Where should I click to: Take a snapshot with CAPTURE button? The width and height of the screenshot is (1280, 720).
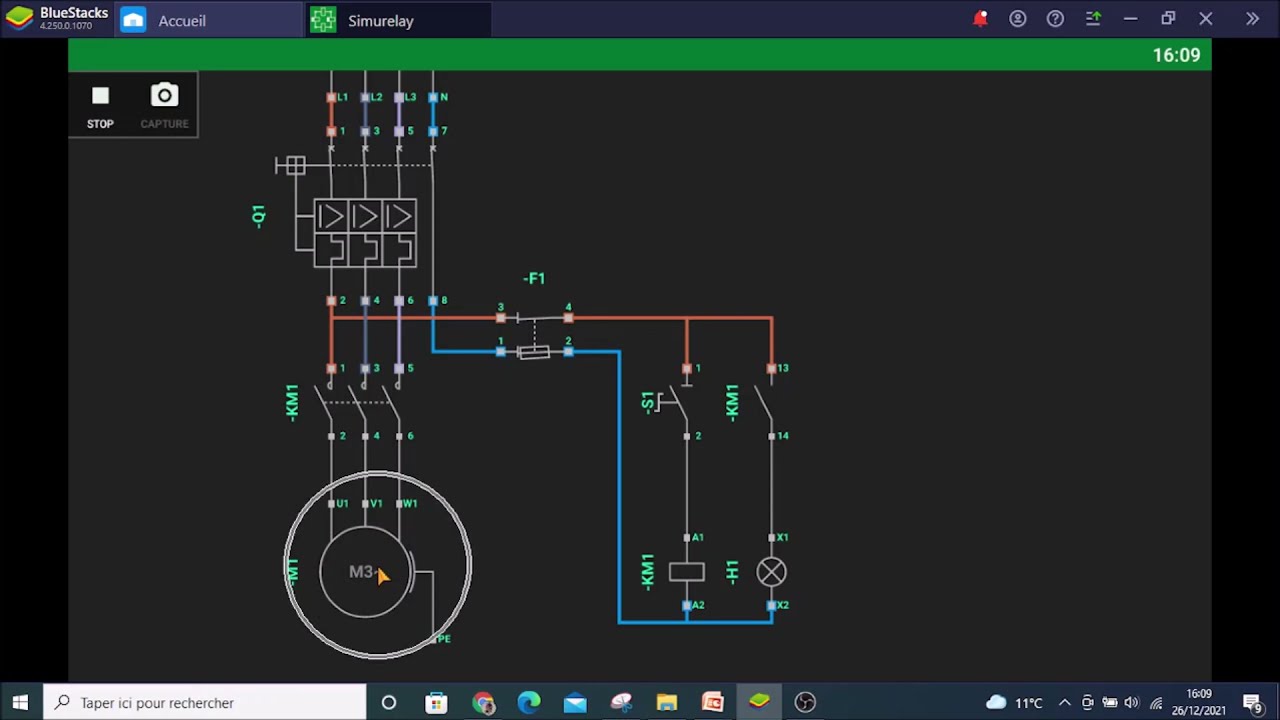(x=164, y=105)
